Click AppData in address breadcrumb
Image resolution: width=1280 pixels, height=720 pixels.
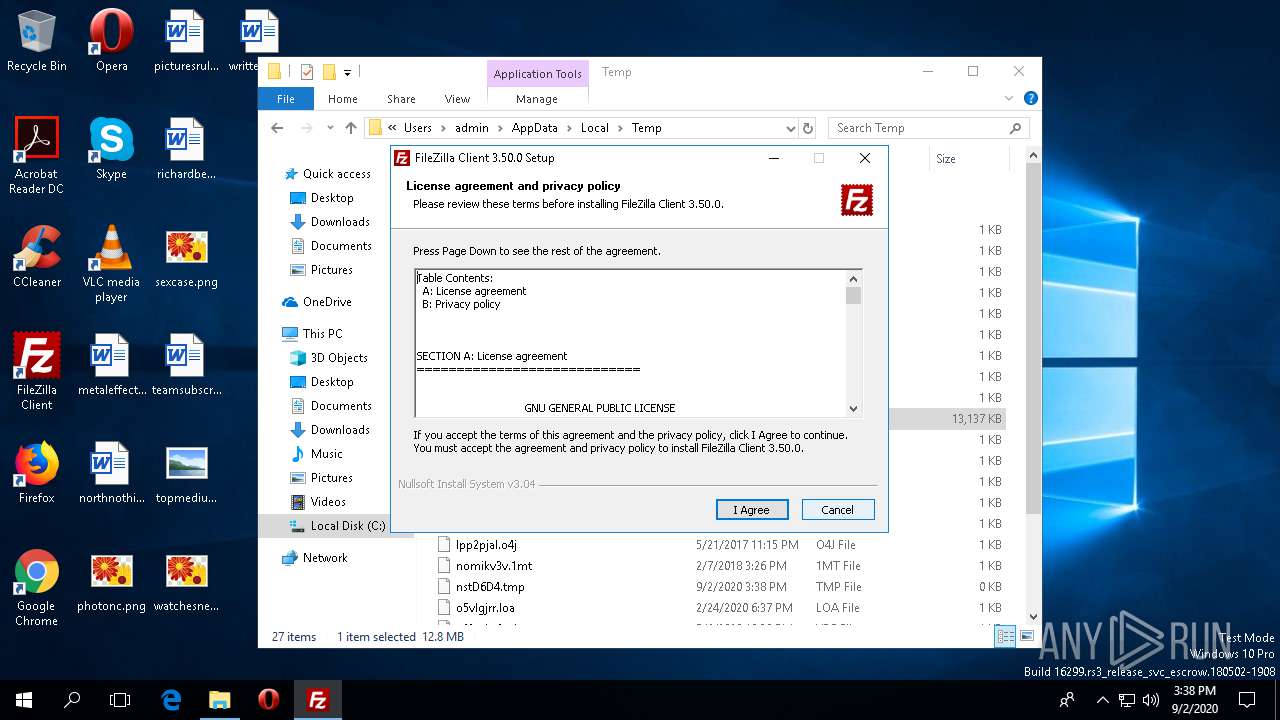coord(534,128)
